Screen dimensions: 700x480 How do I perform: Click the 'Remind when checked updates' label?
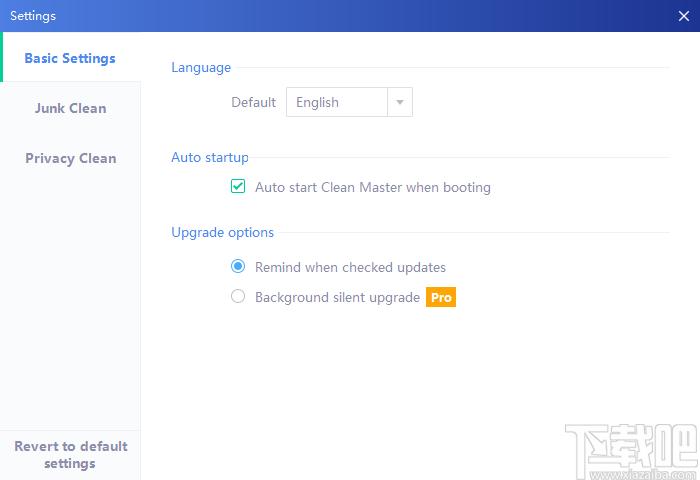tap(350, 267)
